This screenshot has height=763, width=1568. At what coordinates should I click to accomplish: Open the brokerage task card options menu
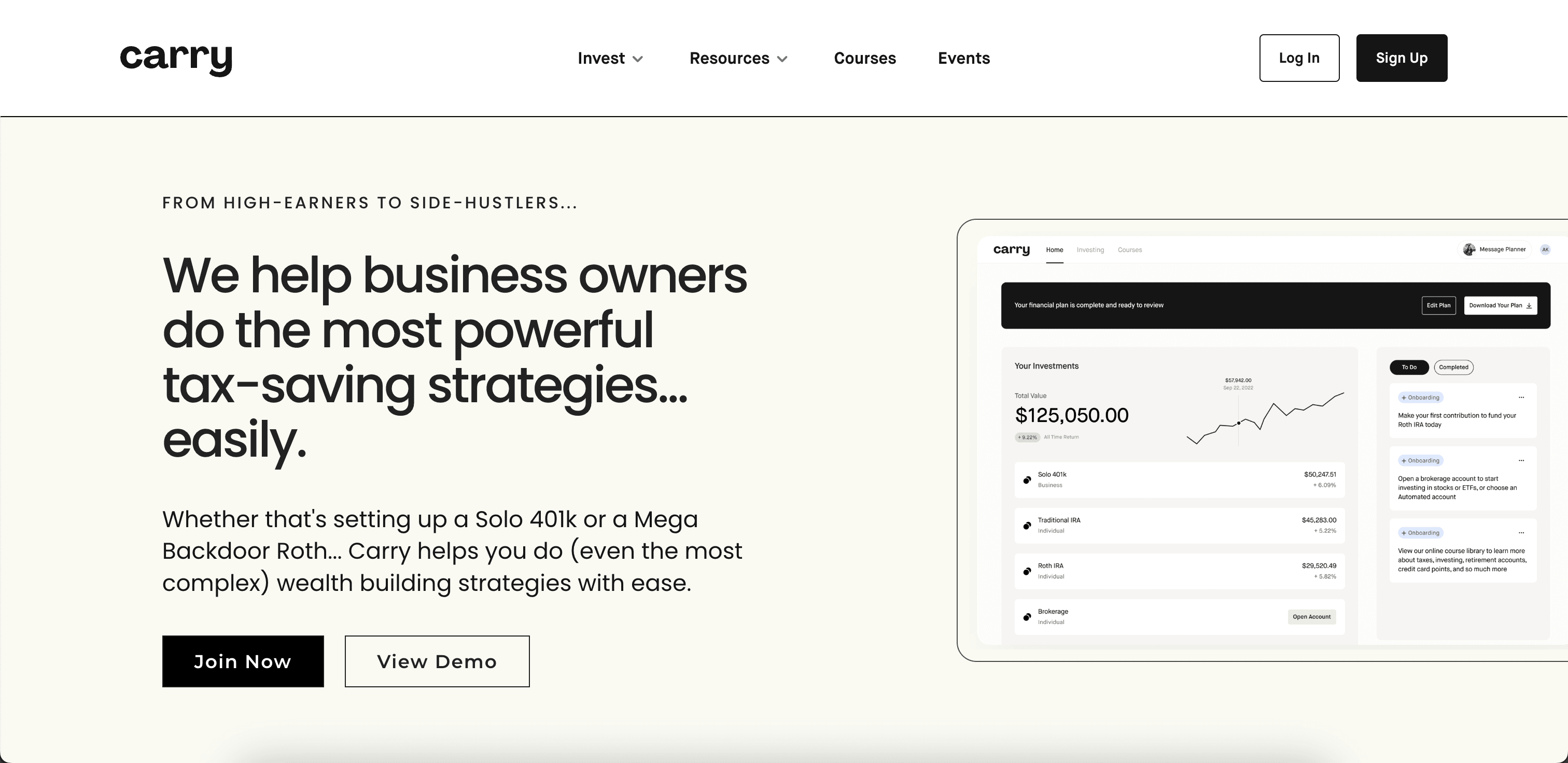1521,461
